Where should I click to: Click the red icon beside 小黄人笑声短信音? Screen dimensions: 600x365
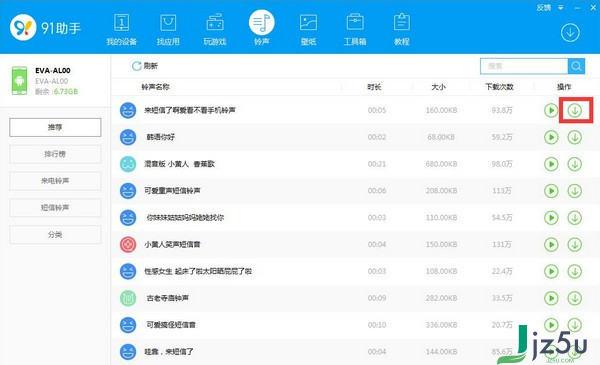(x=128, y=244)
